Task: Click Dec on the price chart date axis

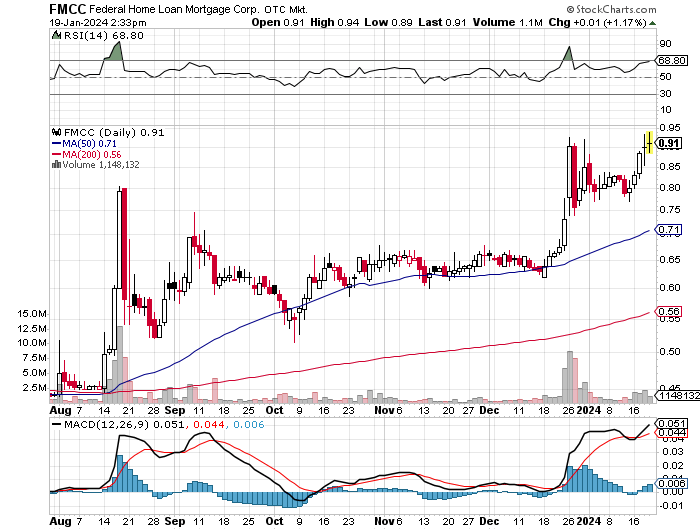Action: point(489,410)
